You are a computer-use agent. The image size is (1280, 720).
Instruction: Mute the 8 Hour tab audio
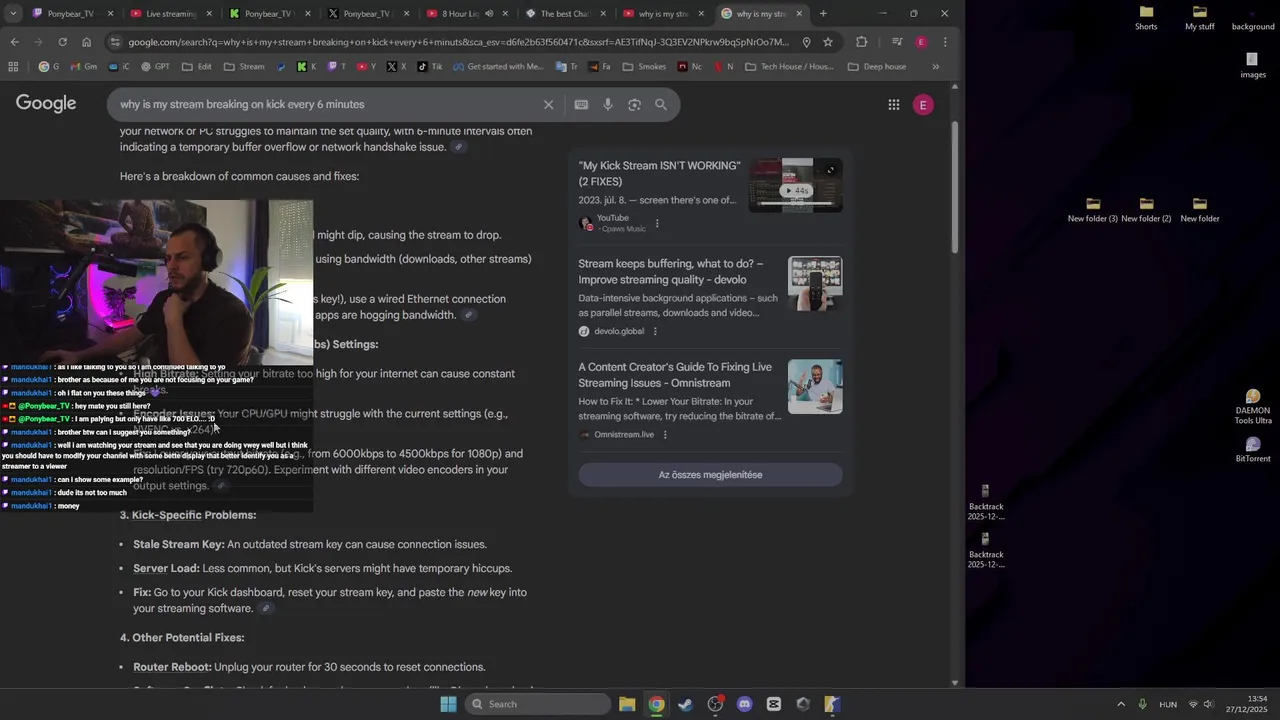(x=489, y=14)
